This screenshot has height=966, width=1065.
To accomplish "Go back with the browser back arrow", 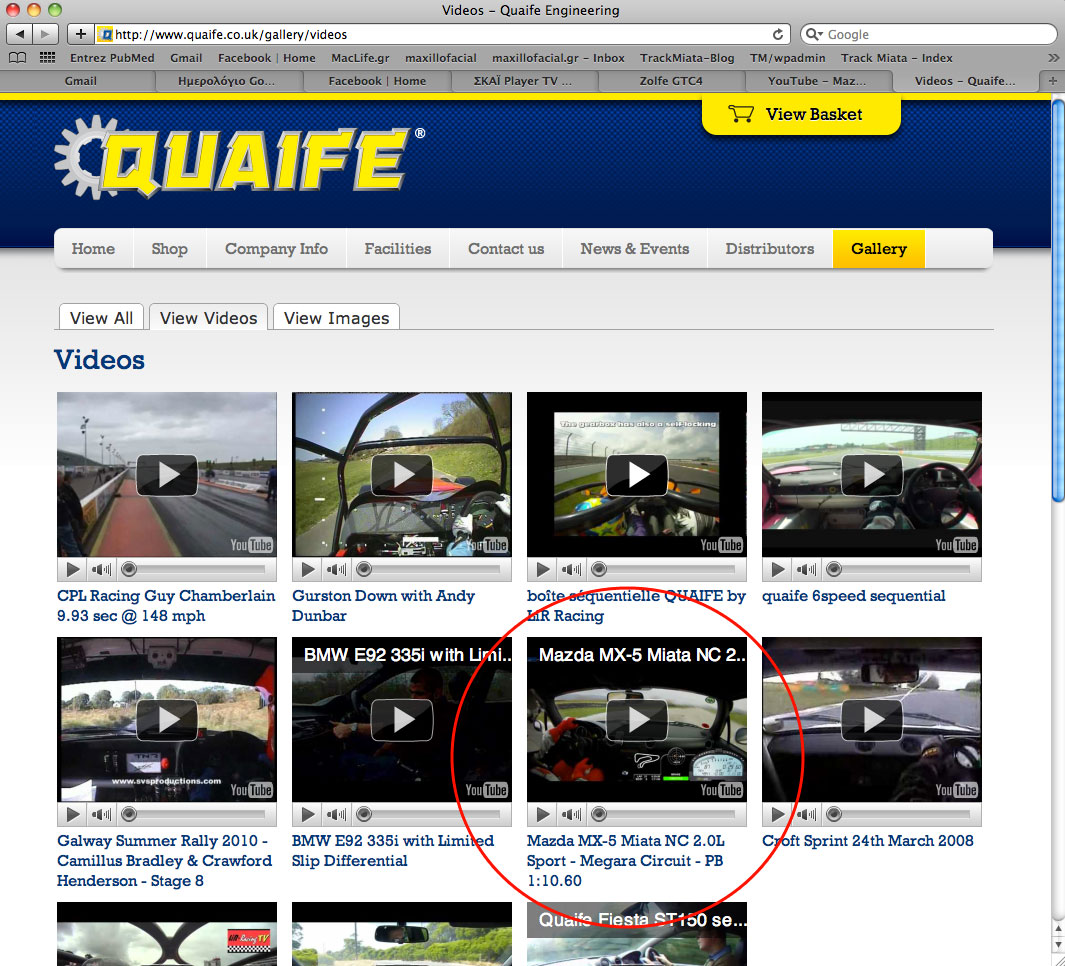I will [x=20, y=34].
